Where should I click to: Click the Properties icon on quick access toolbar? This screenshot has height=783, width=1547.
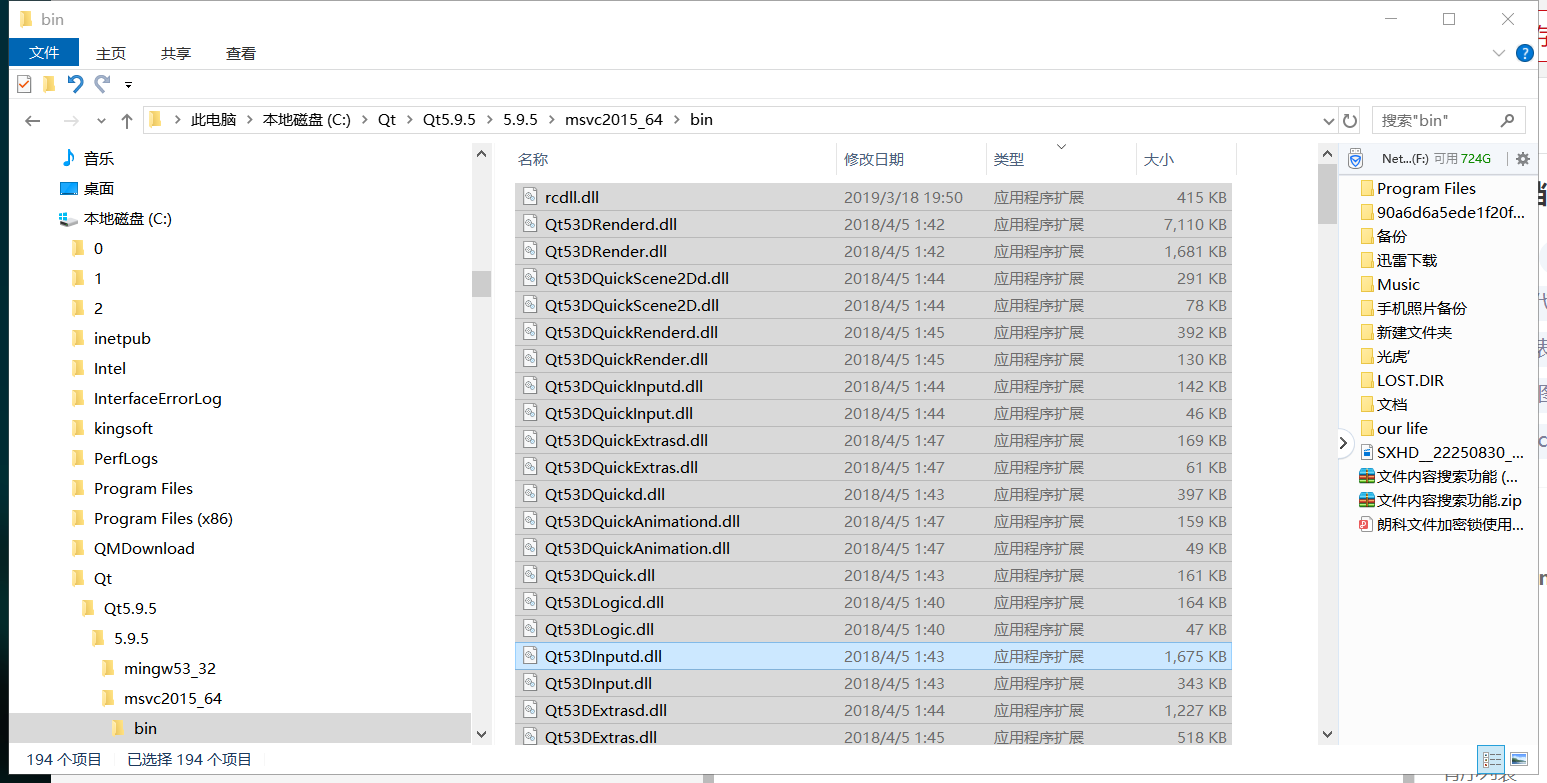[x=23, y=84]
